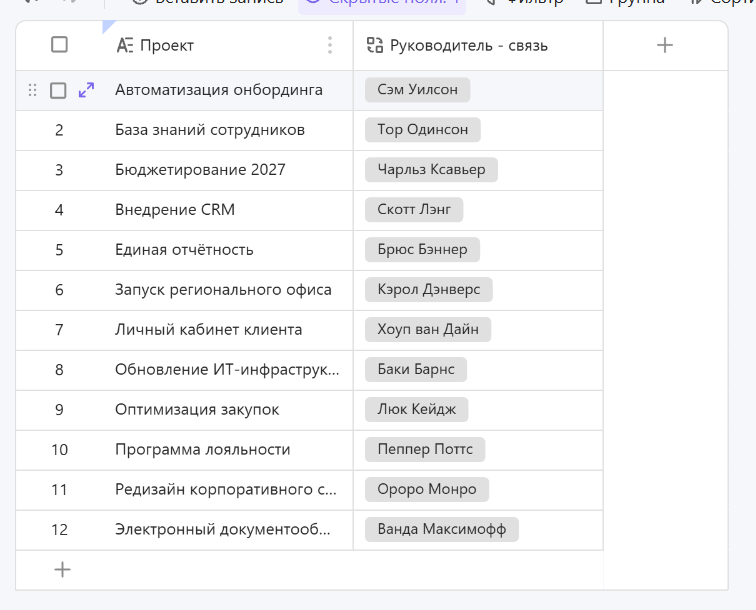Select row number 12
756x610 pixels.
(x=59, y=530)
